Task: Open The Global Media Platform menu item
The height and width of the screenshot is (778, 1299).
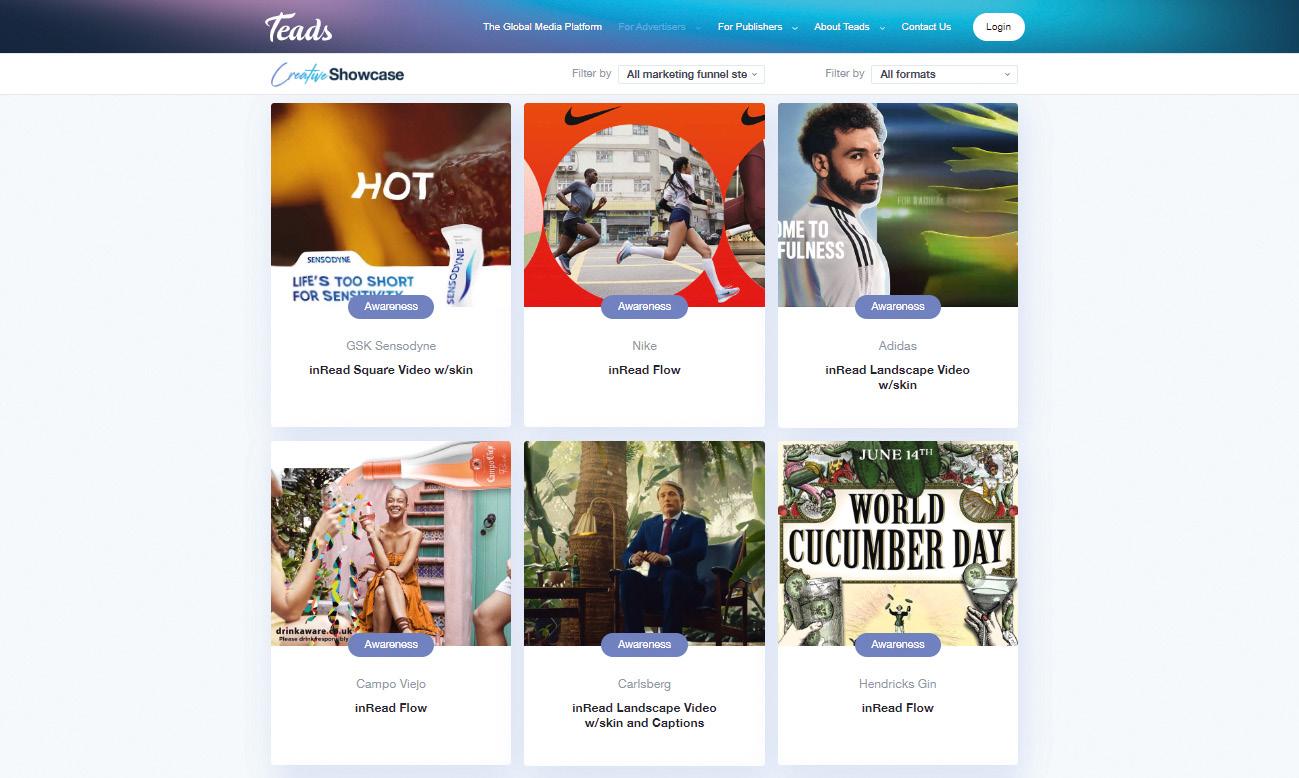Action: coord(542,27)
